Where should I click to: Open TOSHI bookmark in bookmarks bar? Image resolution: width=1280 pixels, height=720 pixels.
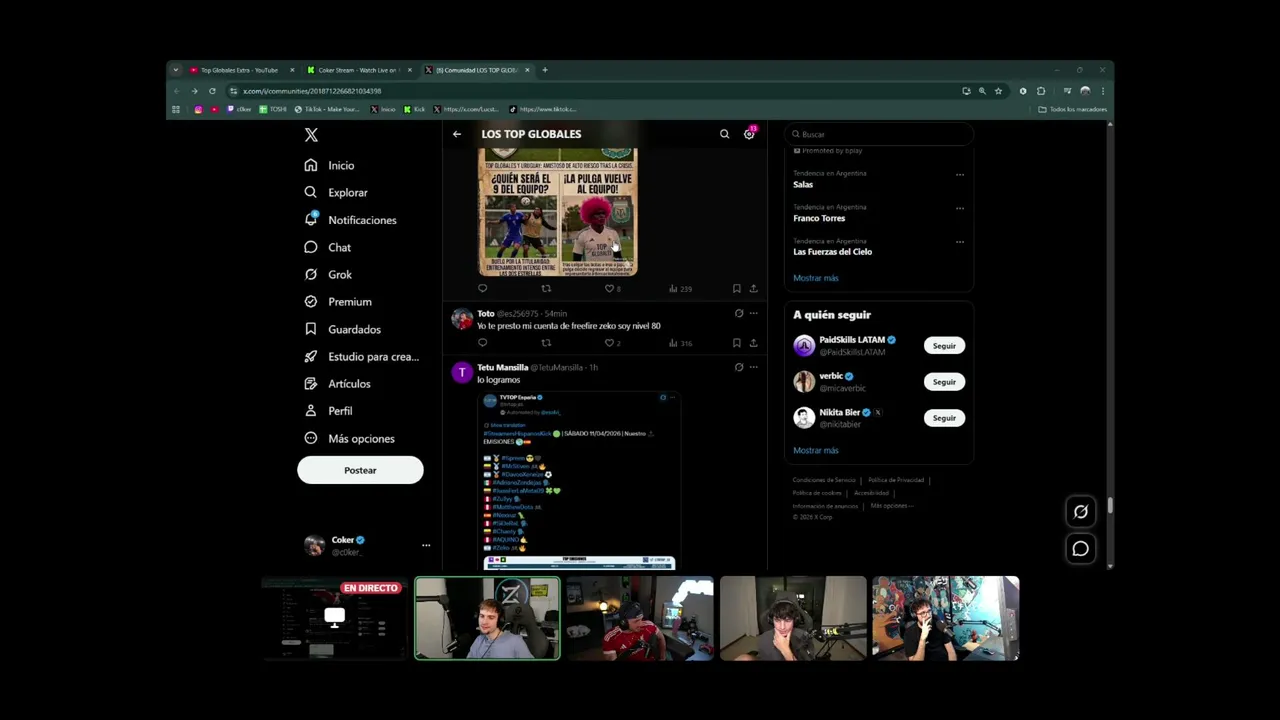point(273,109)
